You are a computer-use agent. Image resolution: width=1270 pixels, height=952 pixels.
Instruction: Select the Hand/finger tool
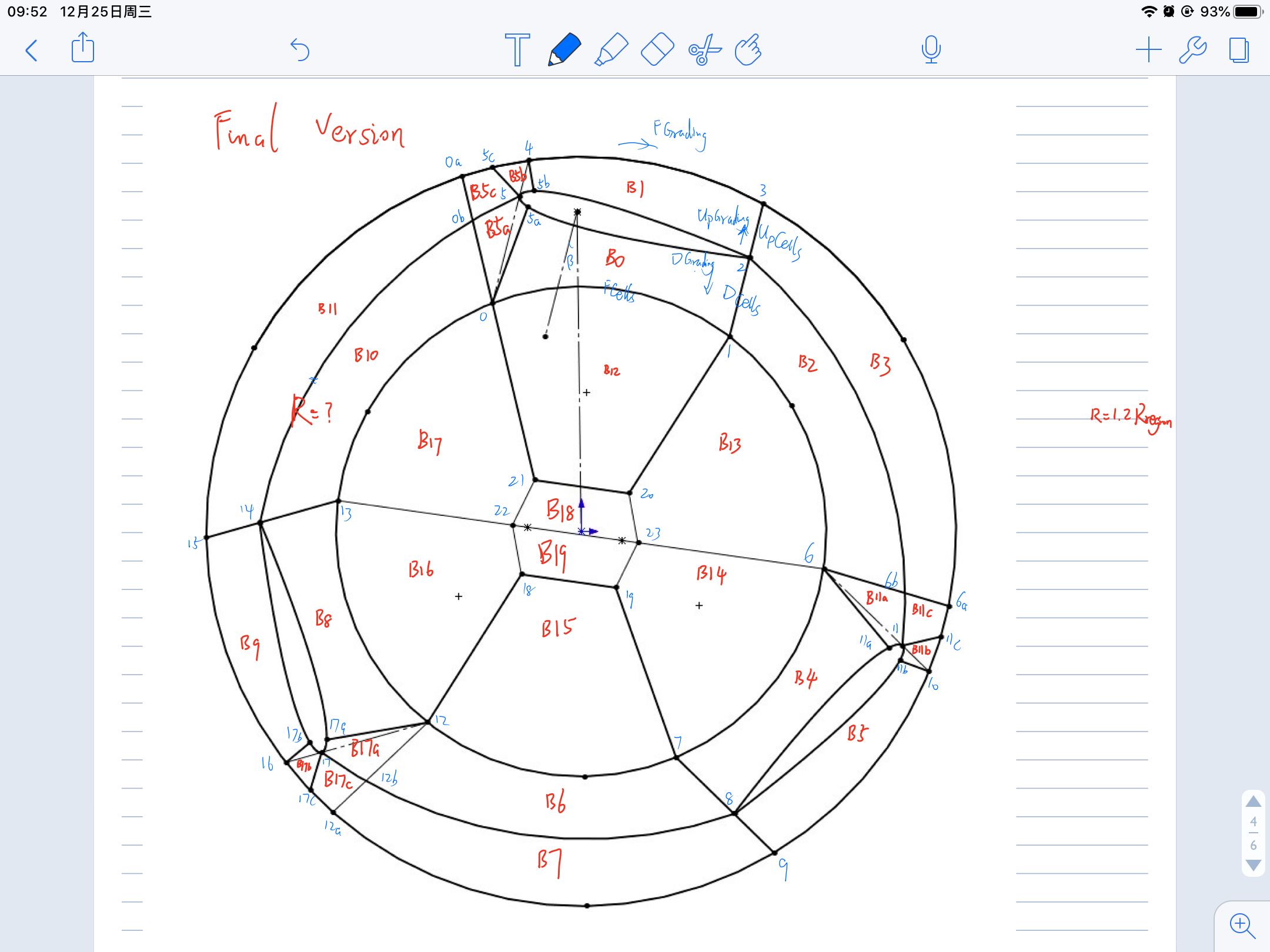click(x=748, y=50)
